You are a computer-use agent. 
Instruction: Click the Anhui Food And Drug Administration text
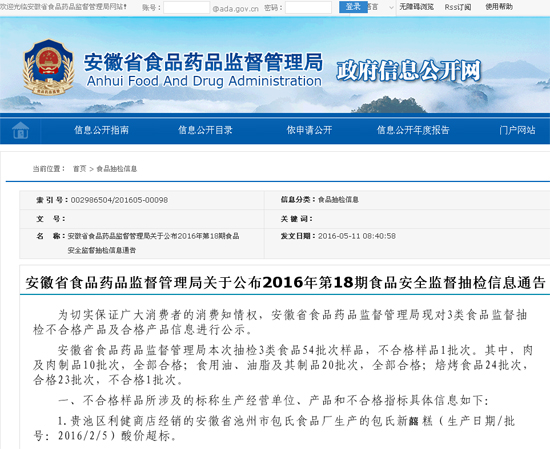pyautogui.click(x=204, y=81)
